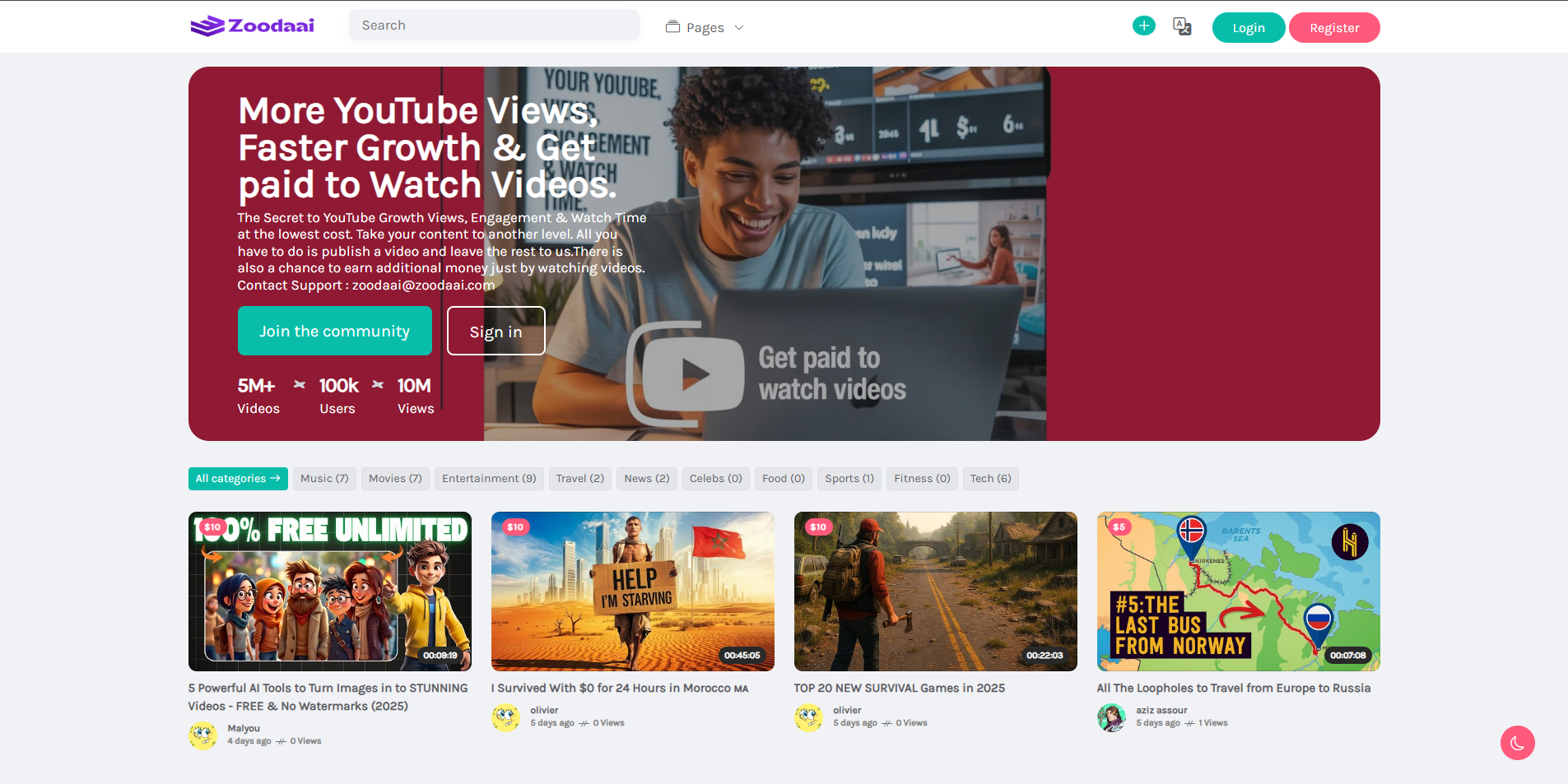Click Join the community button
Viewport: 1568px width, 784px height.
point(334,331)
